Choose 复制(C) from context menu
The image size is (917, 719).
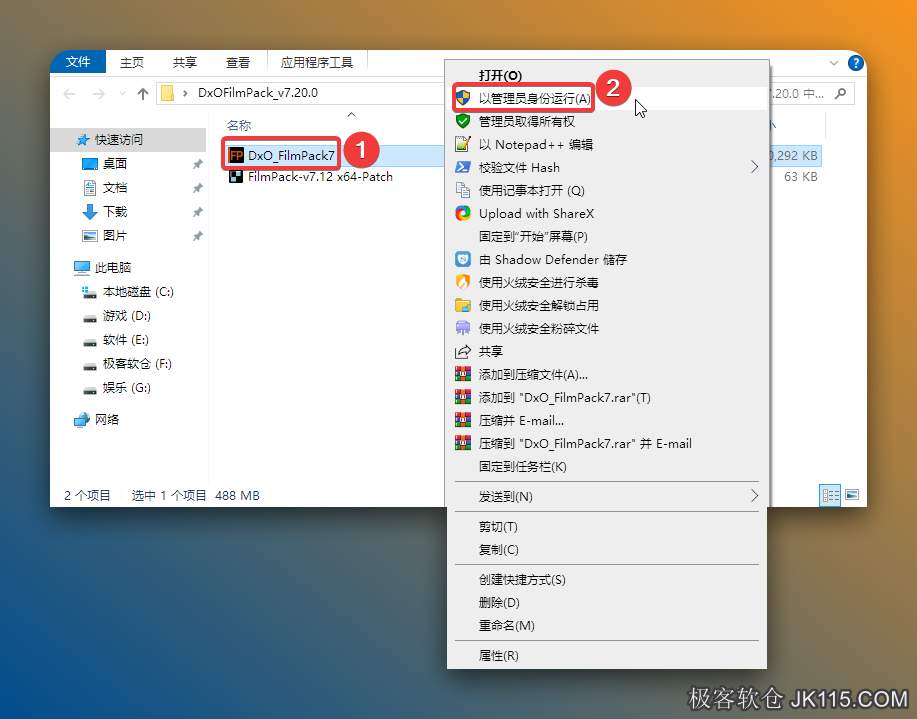[607, 549]
